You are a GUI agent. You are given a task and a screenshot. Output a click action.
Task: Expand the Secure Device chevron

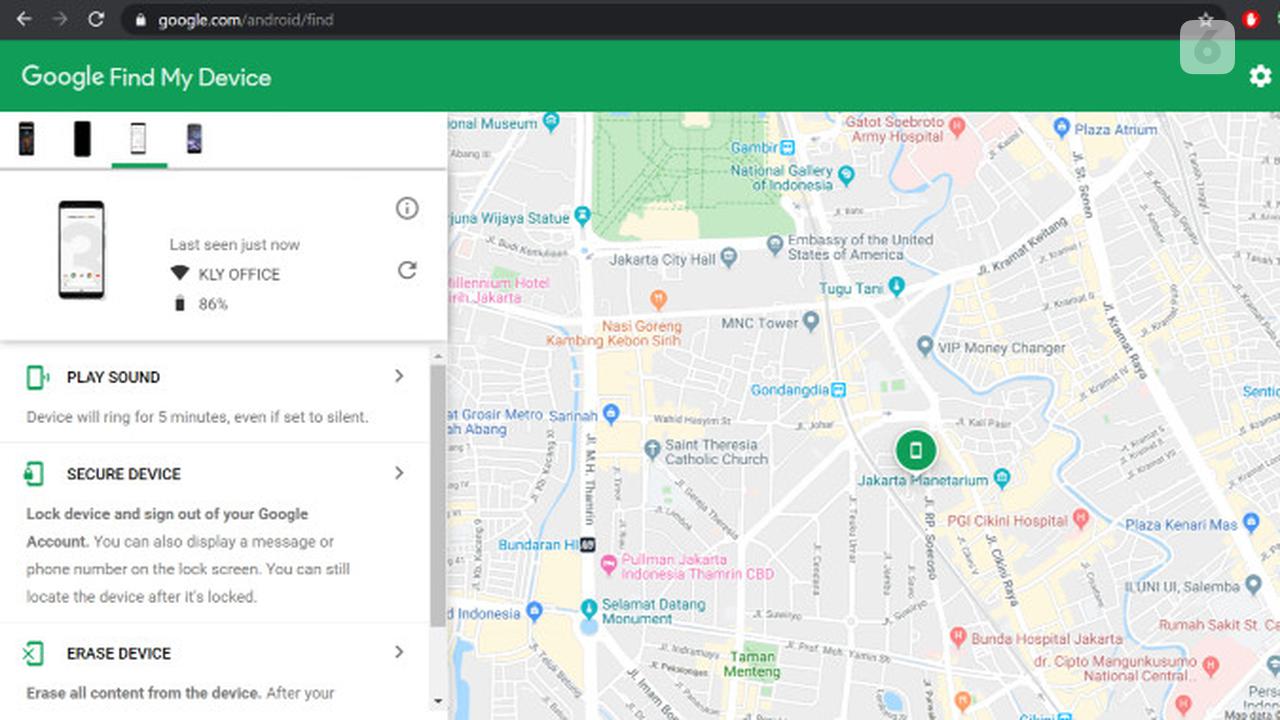click(399, 473)
